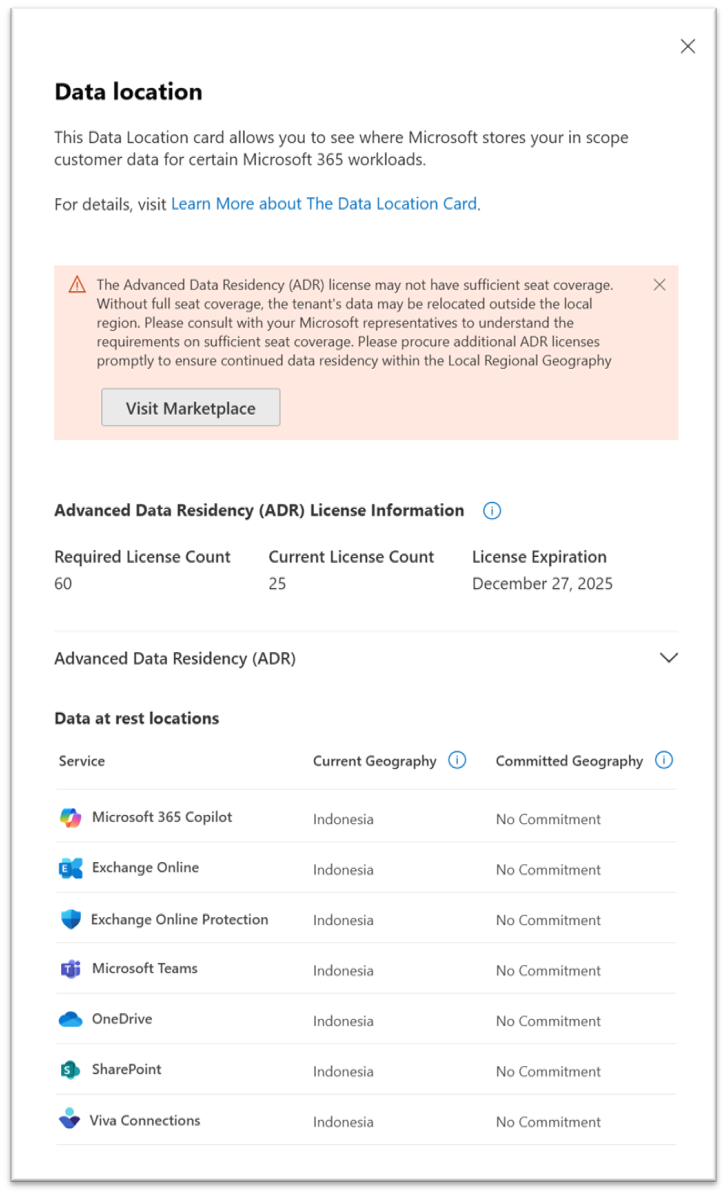Open ADR License Information info icon
Screen dimensions: 727x1195
pos(492,511)
